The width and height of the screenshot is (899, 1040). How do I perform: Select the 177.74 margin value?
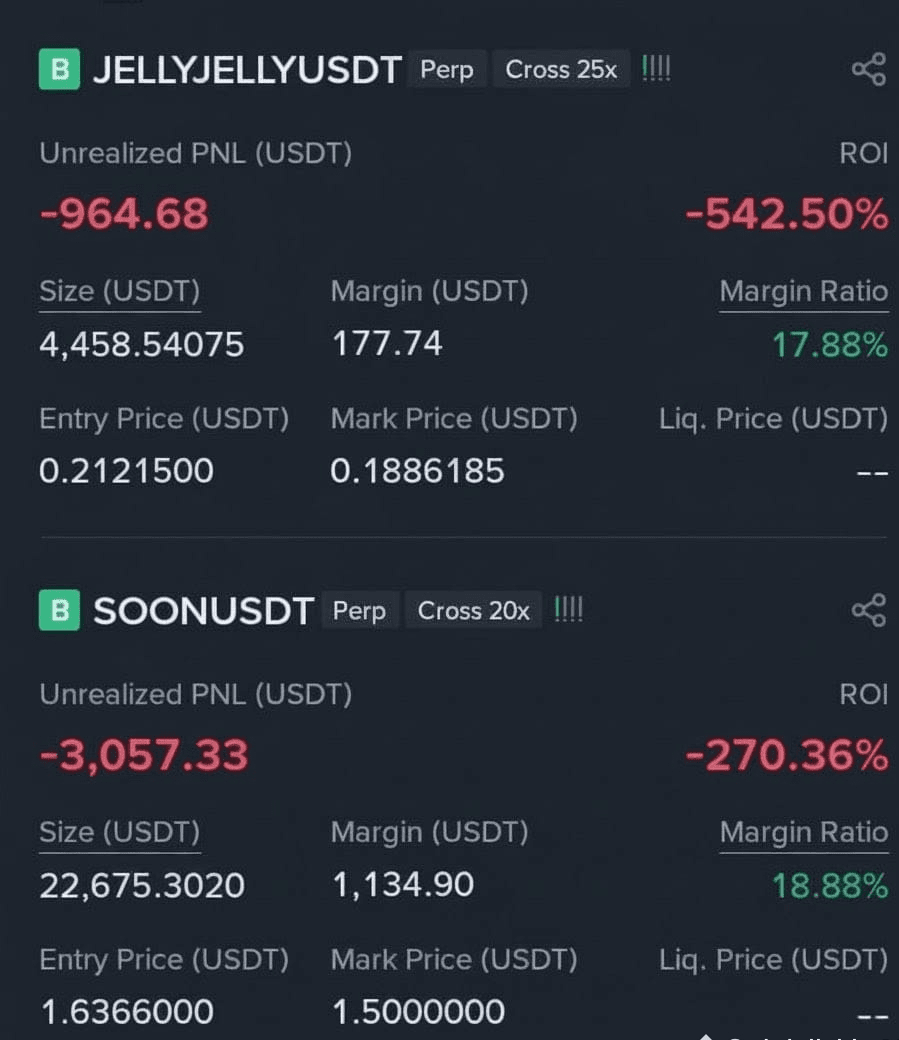pos(387,344)
